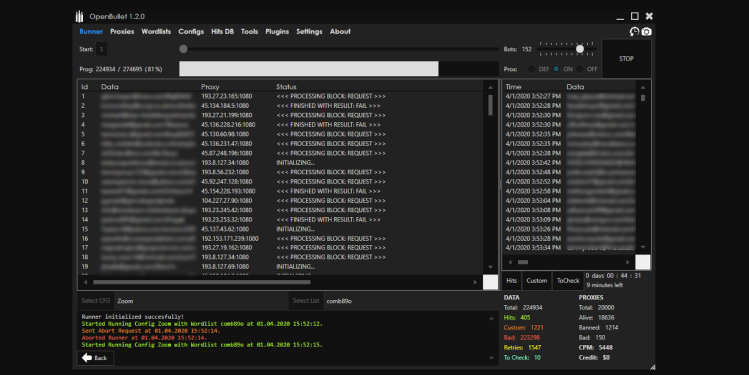Click the start position slider handle
This screenshot has width=749, height=375.
click(x=183, y=49)
